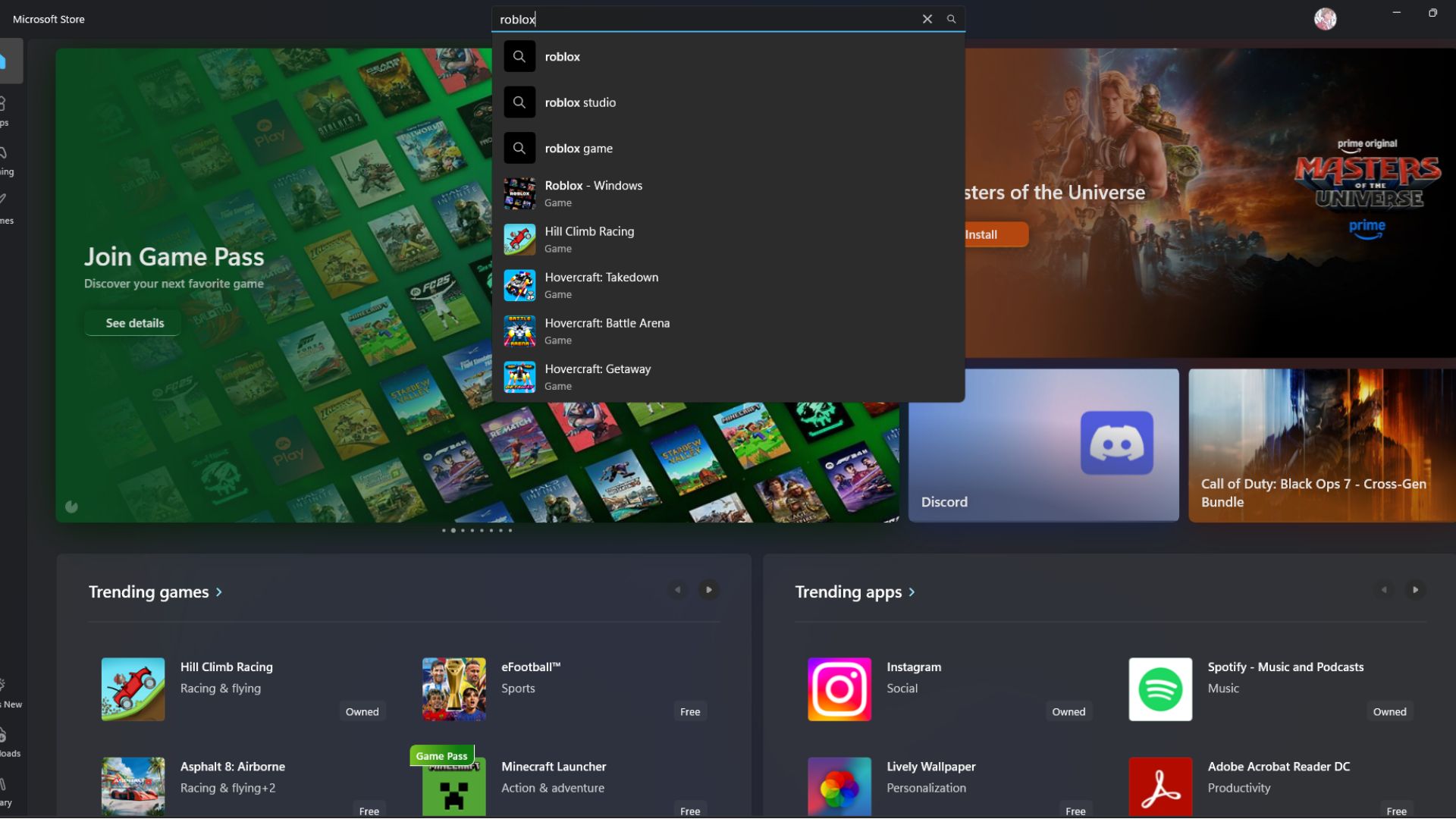This screenshot has width=1456, height=819.
Task: Open Instagram app icon
Action: 839,689
